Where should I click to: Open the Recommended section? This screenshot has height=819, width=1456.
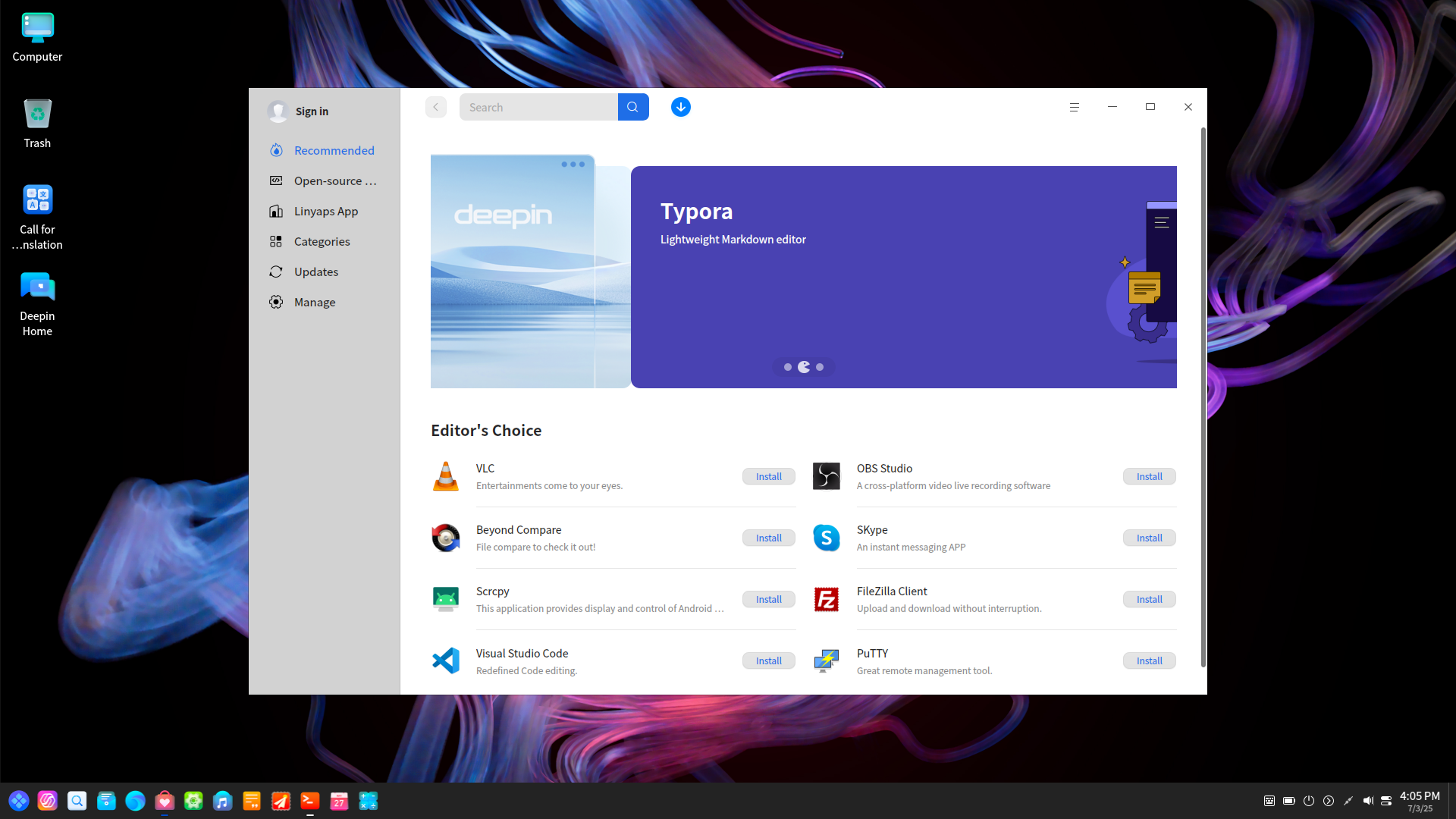[x=325, y=150]
